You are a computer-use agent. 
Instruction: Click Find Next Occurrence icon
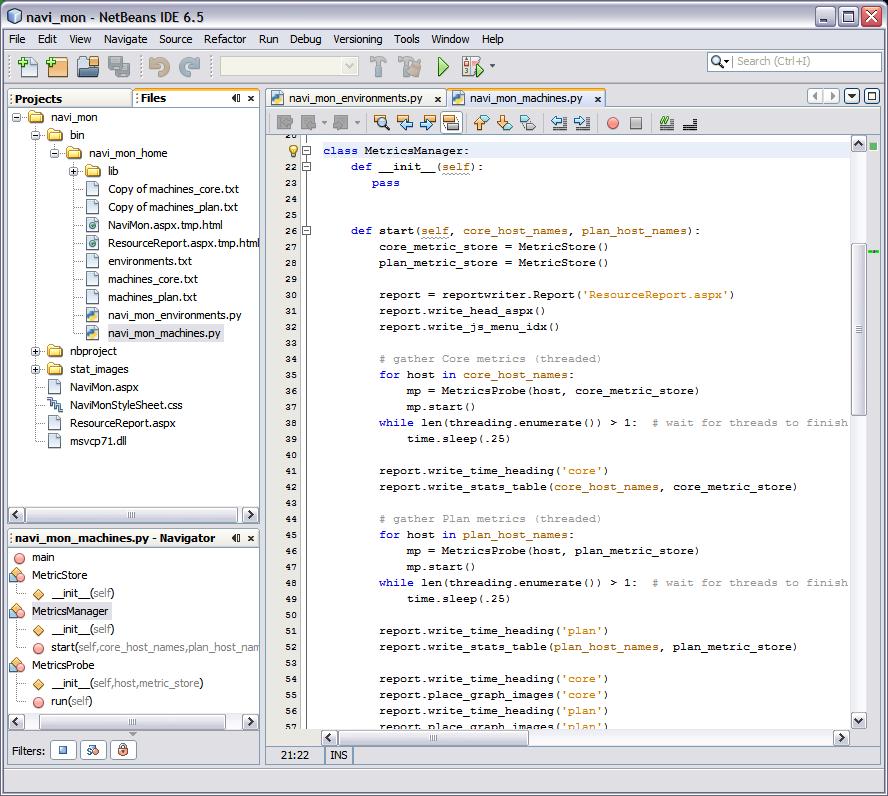[x=428, y=123]
